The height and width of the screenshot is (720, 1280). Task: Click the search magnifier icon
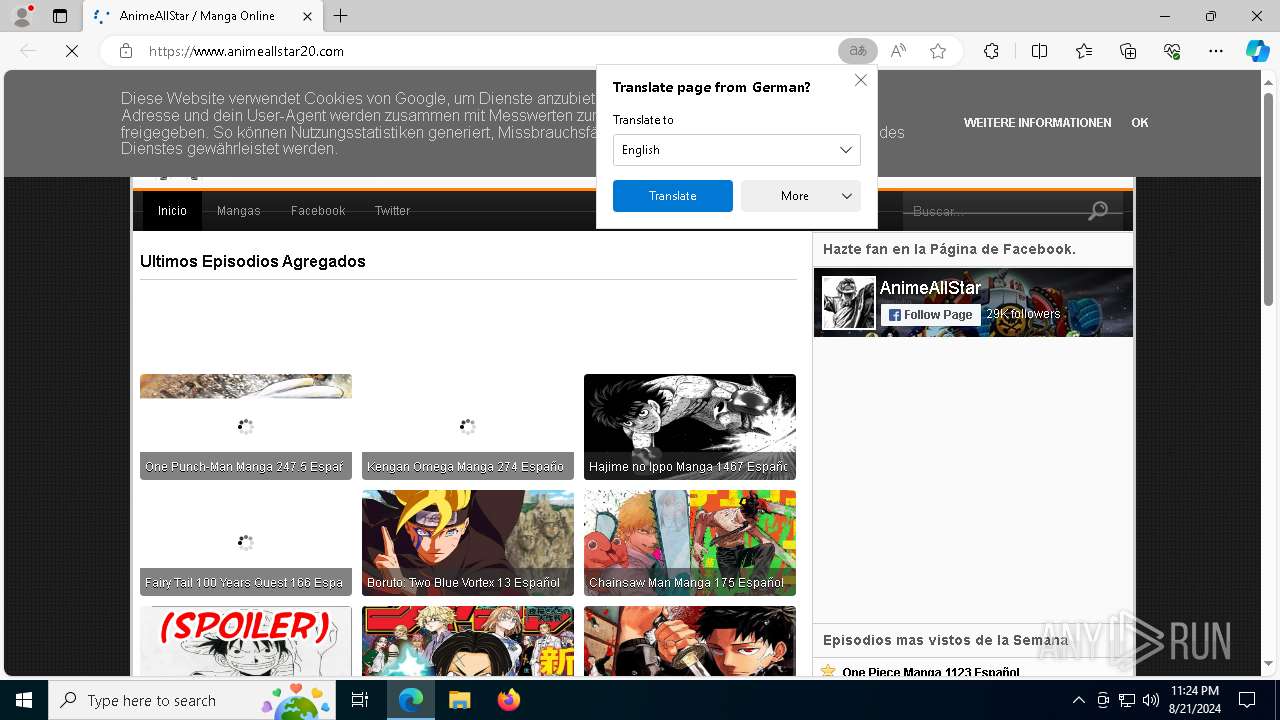tap(1098, 210)
